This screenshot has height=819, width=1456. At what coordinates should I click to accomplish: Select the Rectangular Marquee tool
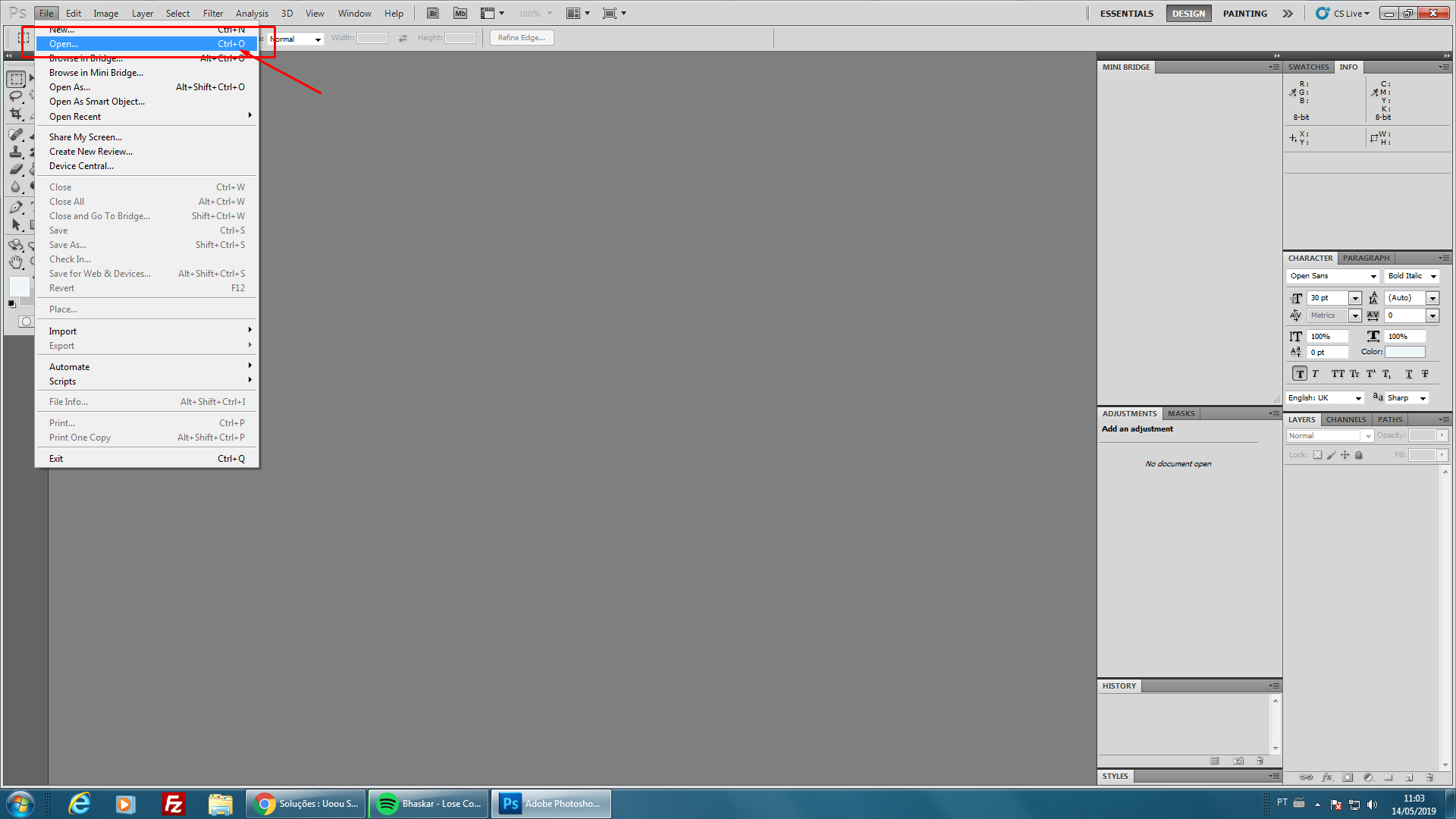16,79
